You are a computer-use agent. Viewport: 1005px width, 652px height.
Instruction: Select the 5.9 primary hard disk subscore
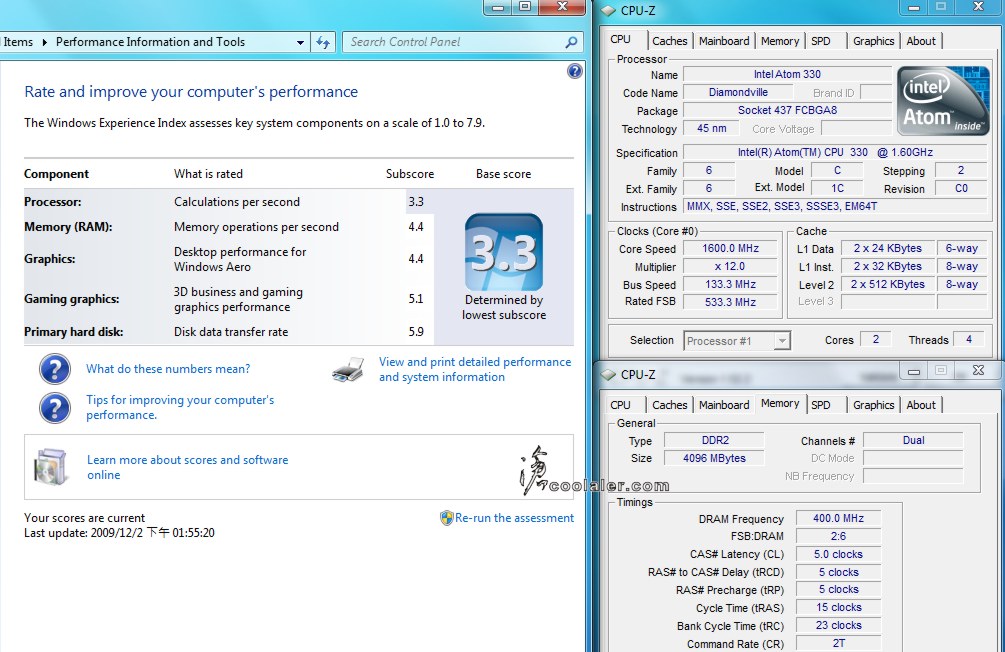pyautogui.click(x=416, y=332)
